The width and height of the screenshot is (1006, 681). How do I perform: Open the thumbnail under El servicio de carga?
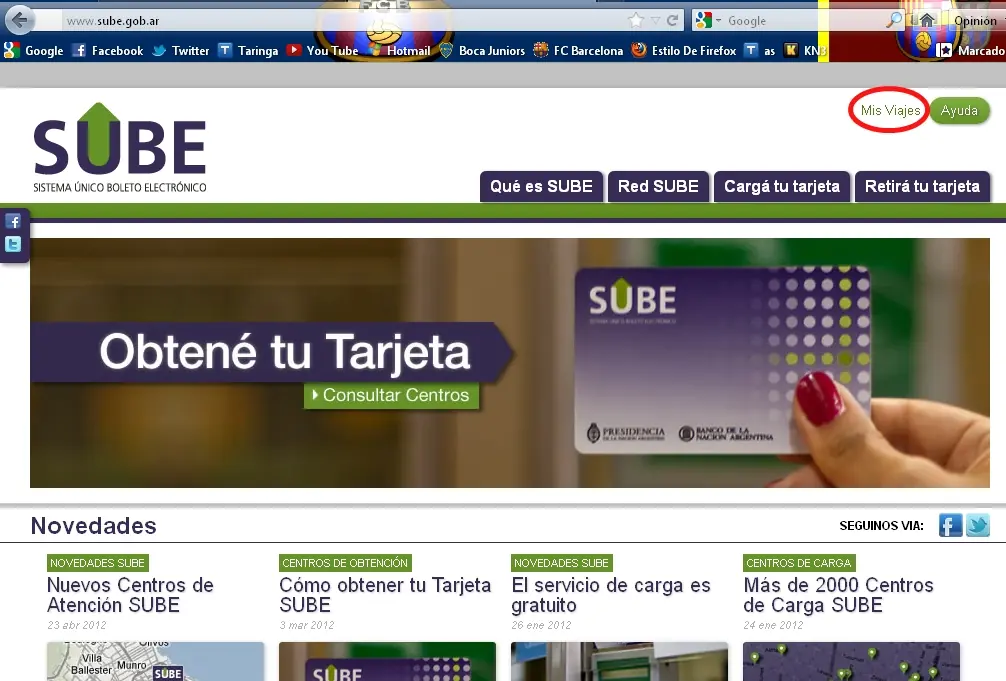pos(620,661)
